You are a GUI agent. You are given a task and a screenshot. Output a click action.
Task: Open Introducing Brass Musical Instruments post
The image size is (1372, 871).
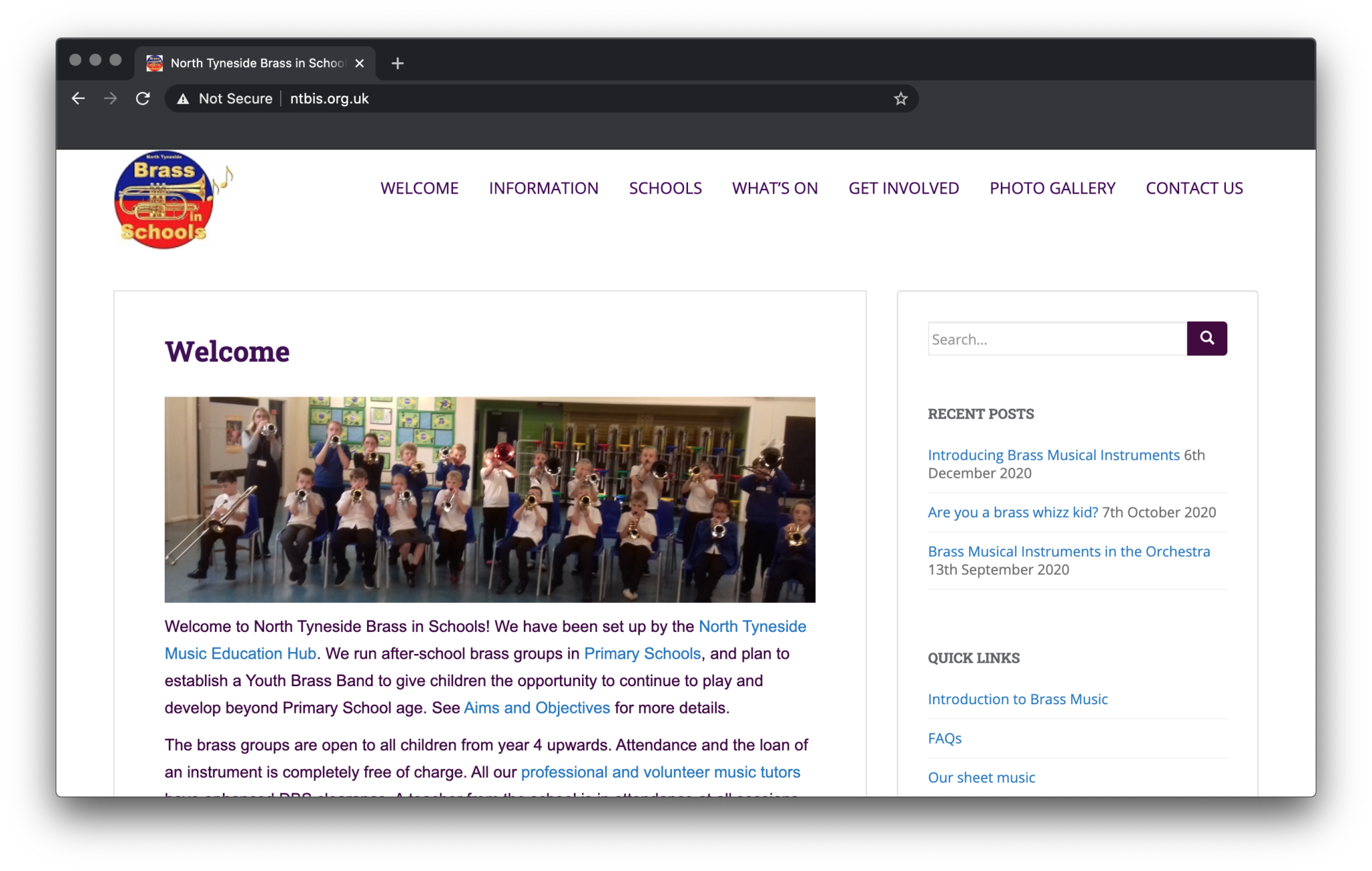click(1054, 455)
